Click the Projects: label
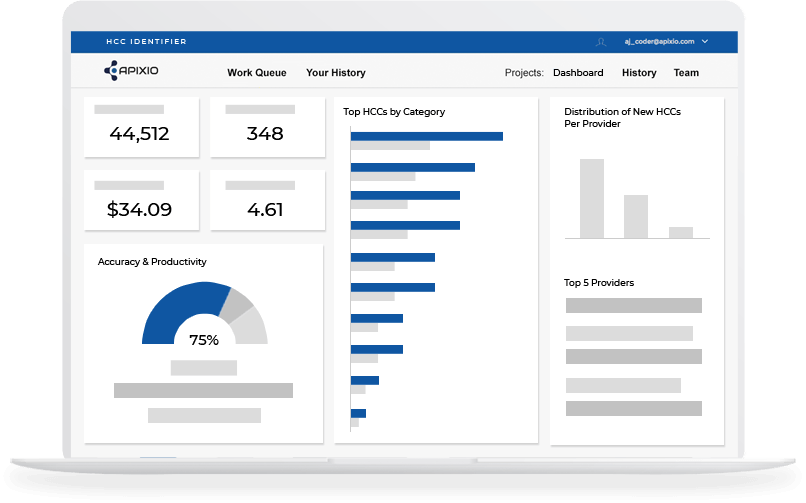 coord(524,72)
